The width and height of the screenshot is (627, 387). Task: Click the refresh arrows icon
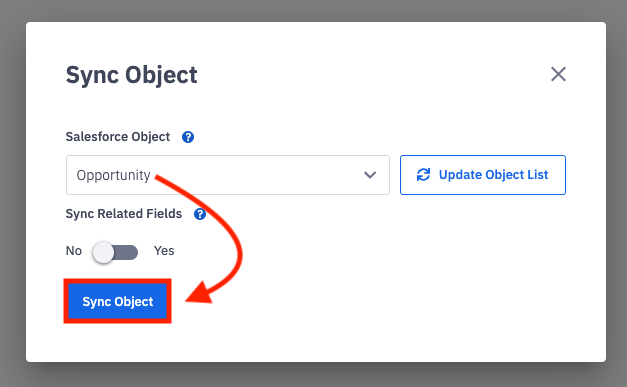[423, 175]
